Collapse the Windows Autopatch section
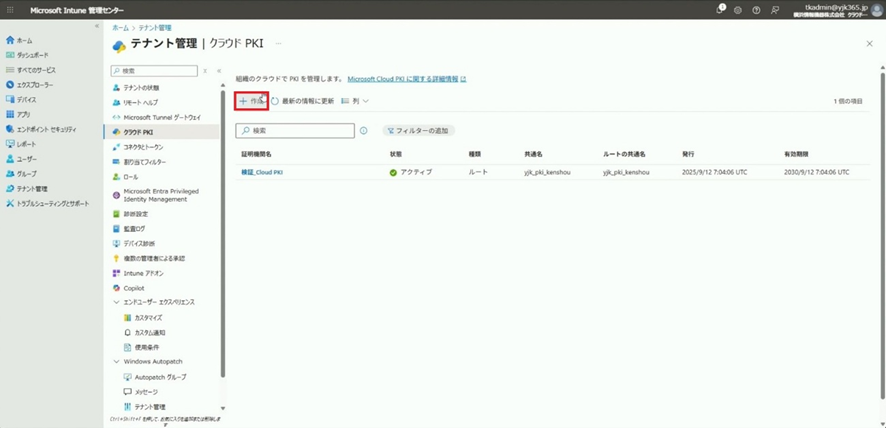The height and width of the screenshot is (428, 886). [116, 362]
